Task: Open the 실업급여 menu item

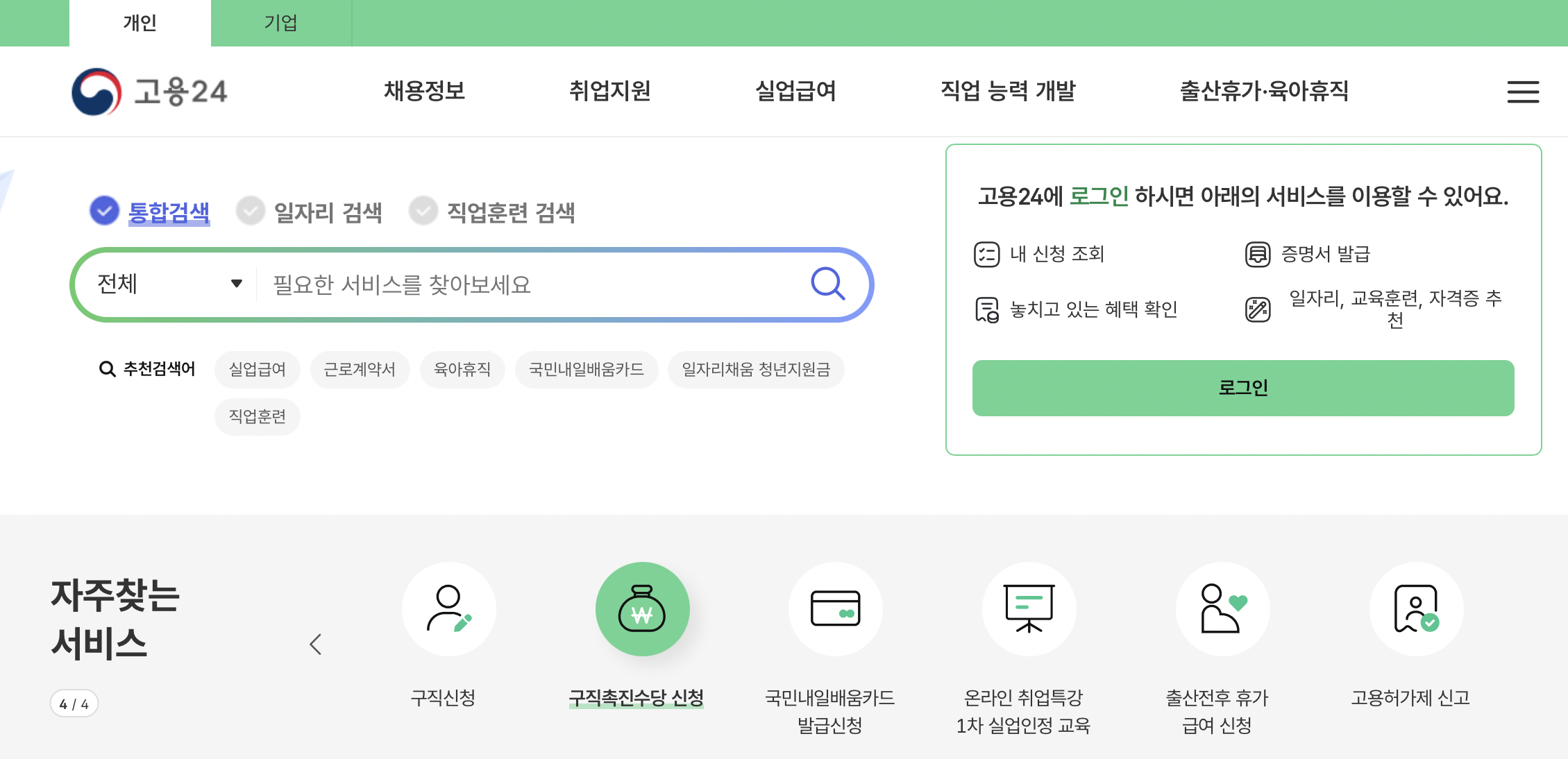Action: [x=795, y=91]
